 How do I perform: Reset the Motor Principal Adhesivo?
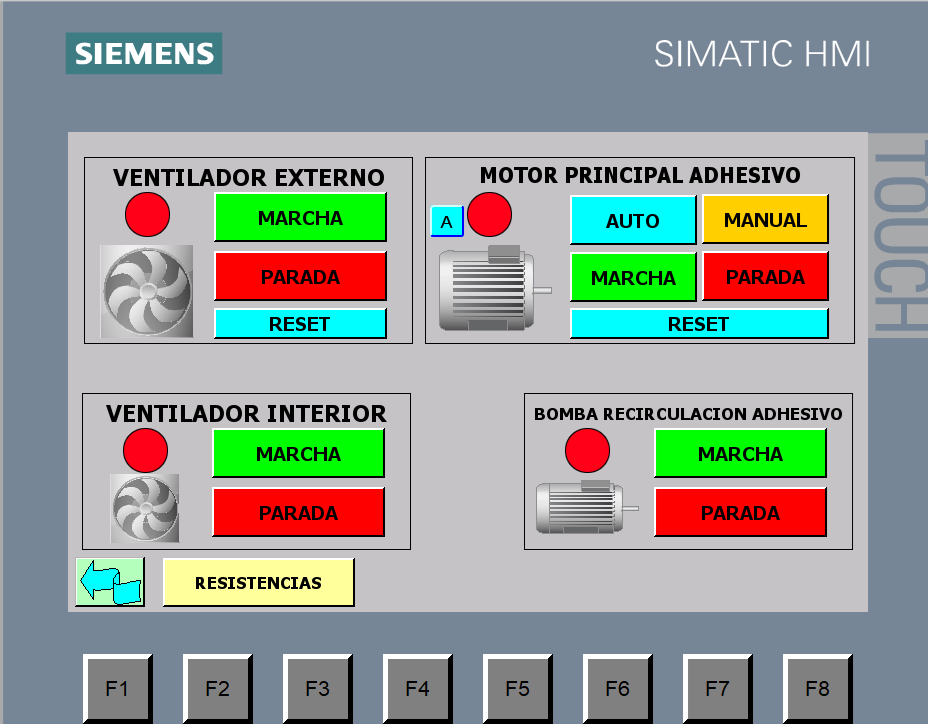click(699, 324)
